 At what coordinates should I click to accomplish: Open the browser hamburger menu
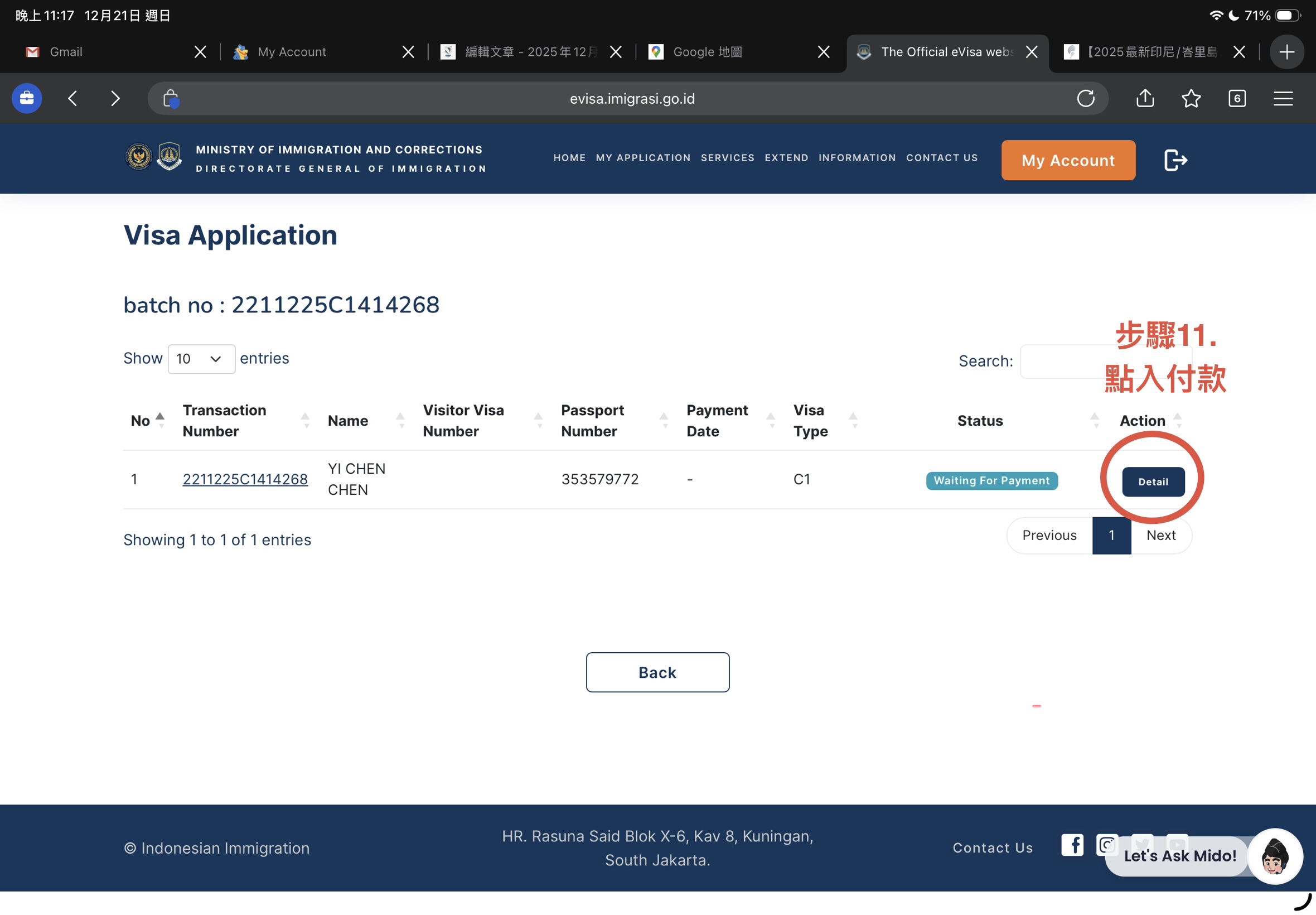(1283, 99)
